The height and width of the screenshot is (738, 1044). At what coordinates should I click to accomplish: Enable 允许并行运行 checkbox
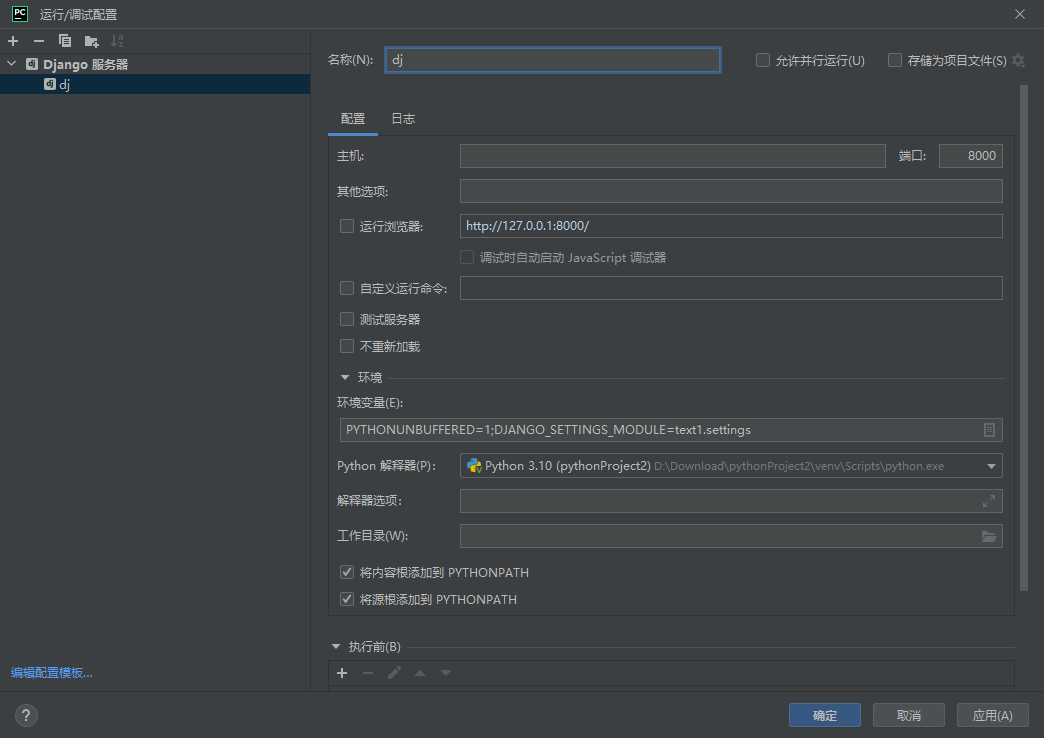click(763, 61)
